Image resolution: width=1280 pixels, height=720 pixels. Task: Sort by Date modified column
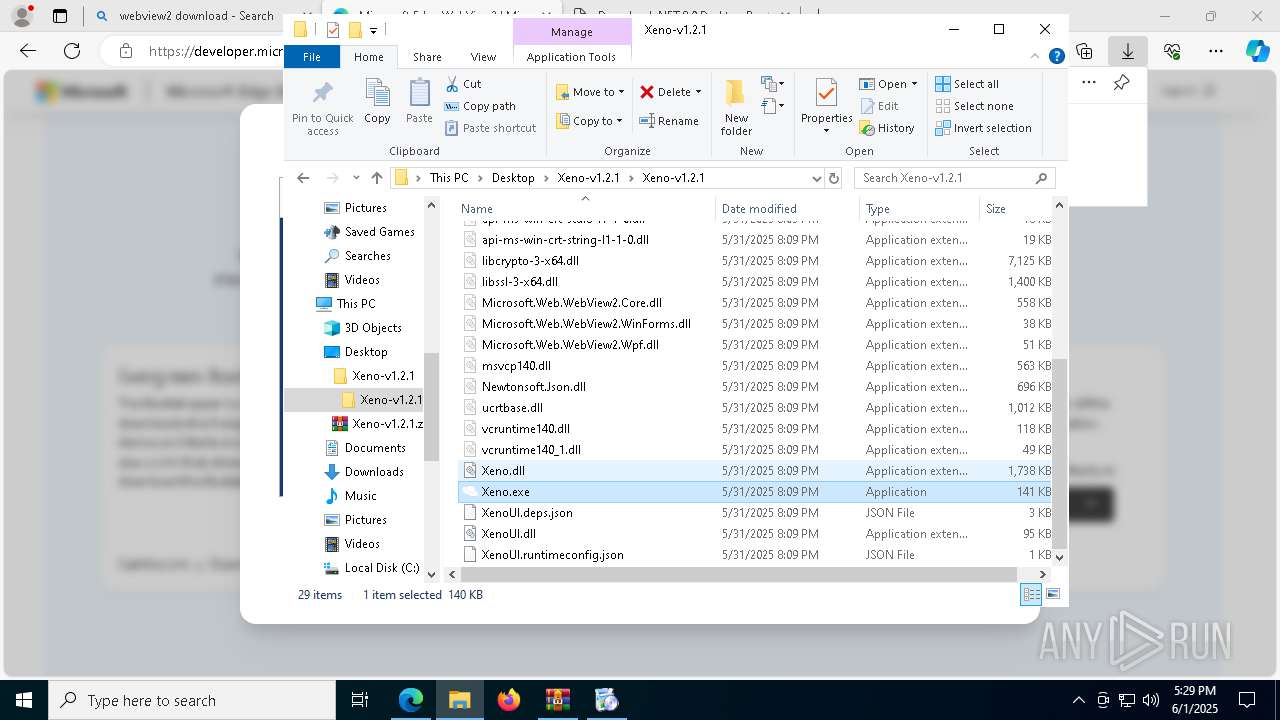pos(787,209)
